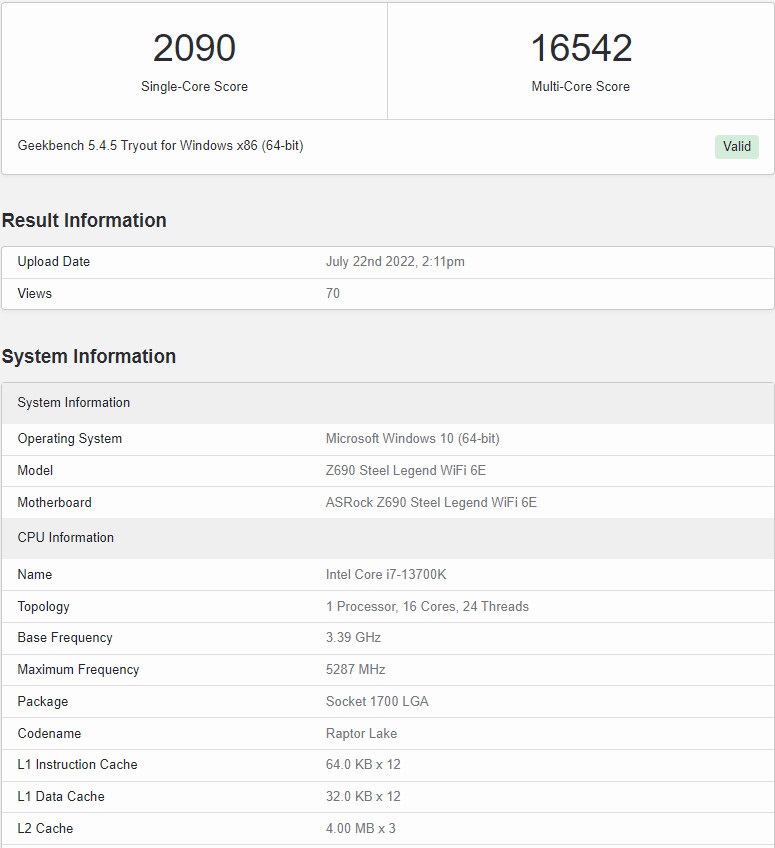The image size is (775, 848).
Task: Click the multi-core score 16542
Action: click(x=581, y=48)
